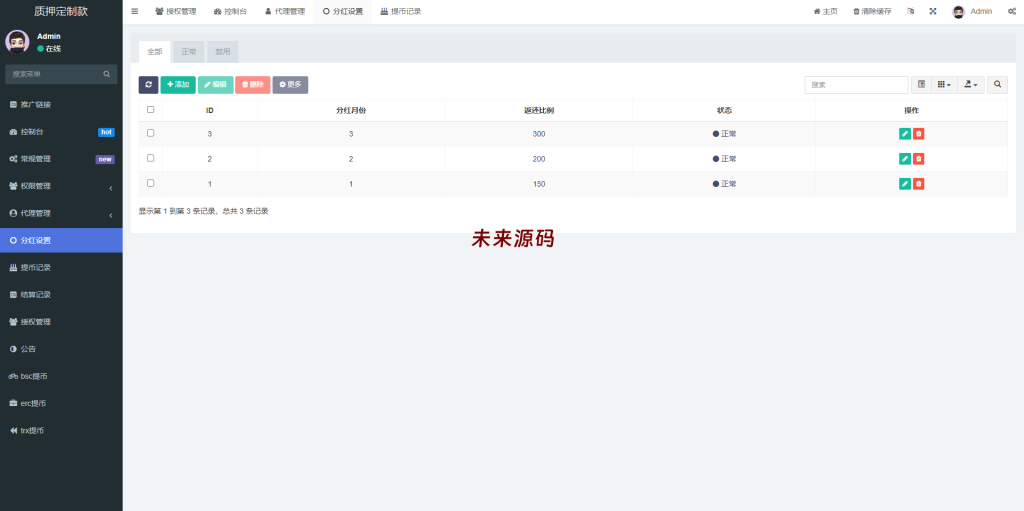Click the language switch icon in top bar

click(x=910, y=11)
